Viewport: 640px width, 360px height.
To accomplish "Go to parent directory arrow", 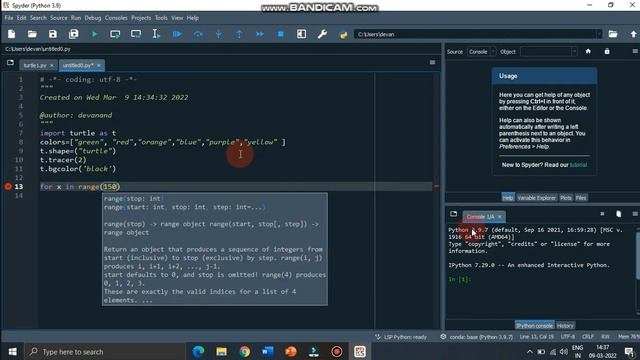I will click(633, 34).
